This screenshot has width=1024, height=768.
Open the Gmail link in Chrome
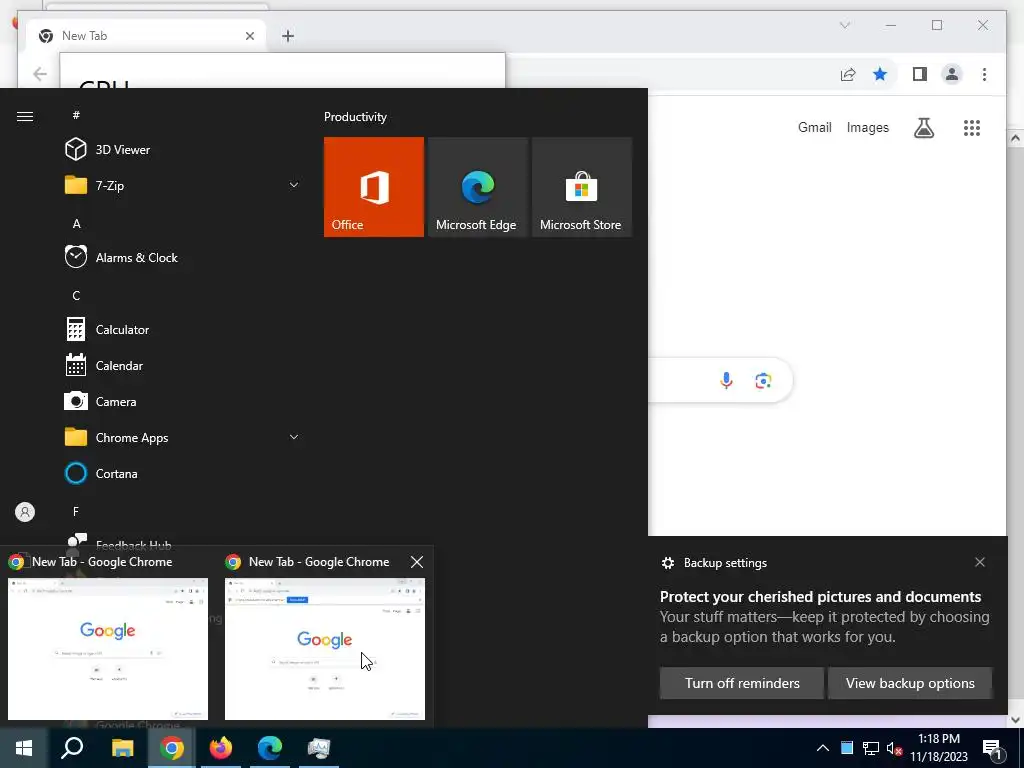[814, 127]
